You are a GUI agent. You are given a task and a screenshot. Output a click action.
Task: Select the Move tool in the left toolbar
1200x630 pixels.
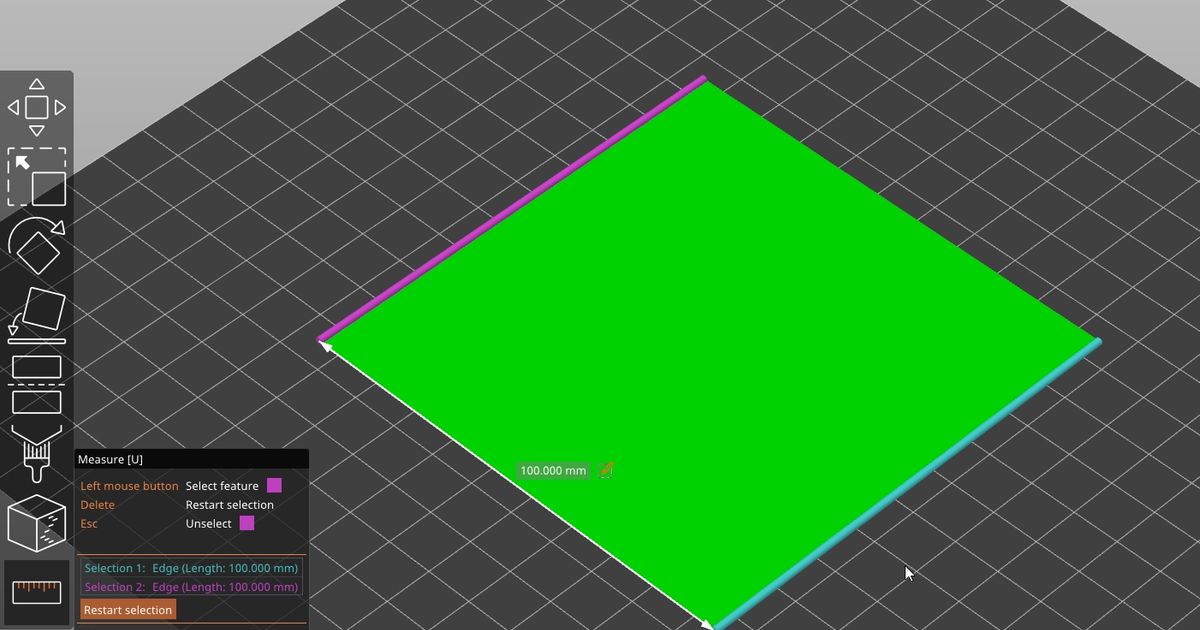(37, 107)
